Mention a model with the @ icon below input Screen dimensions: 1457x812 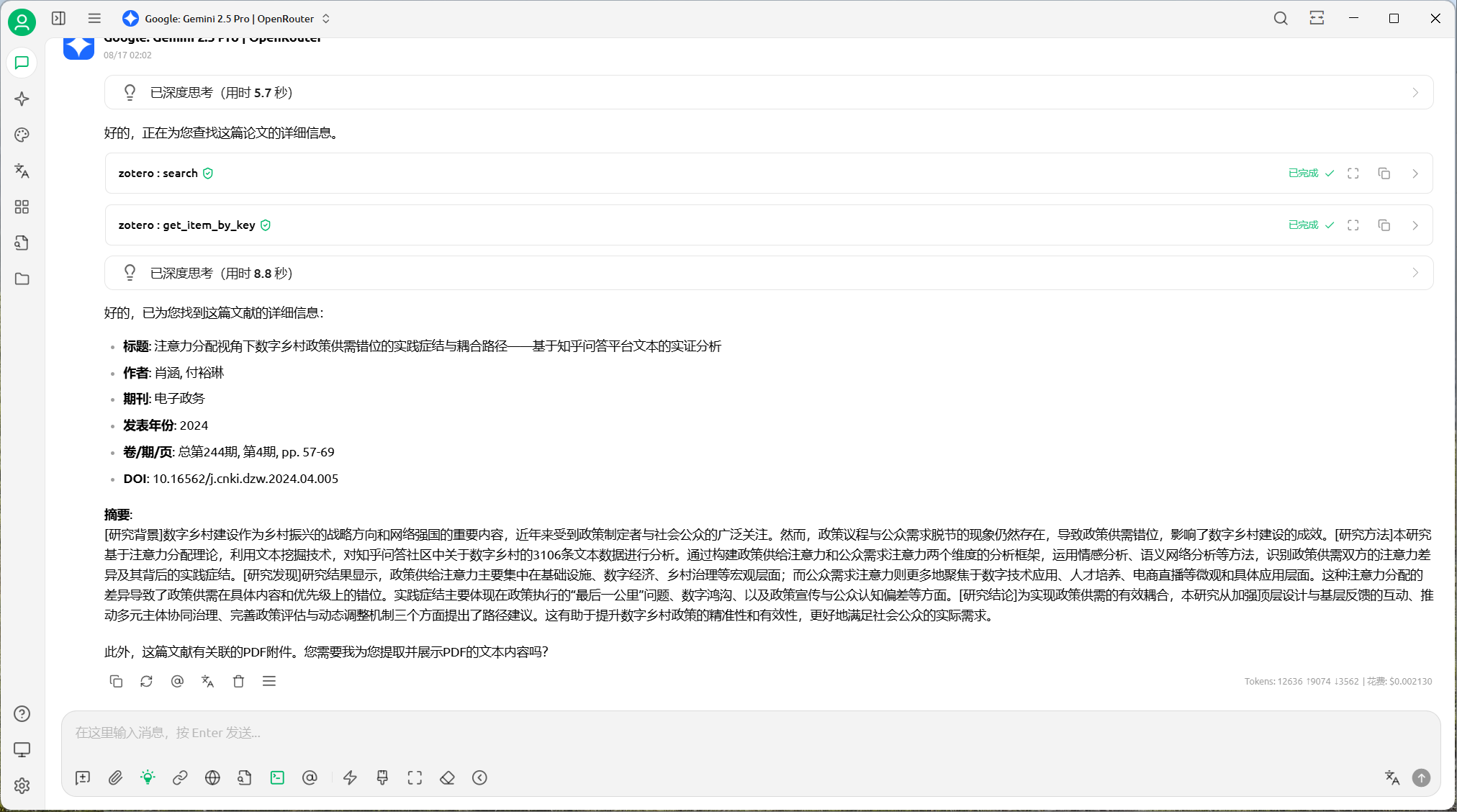310,777
